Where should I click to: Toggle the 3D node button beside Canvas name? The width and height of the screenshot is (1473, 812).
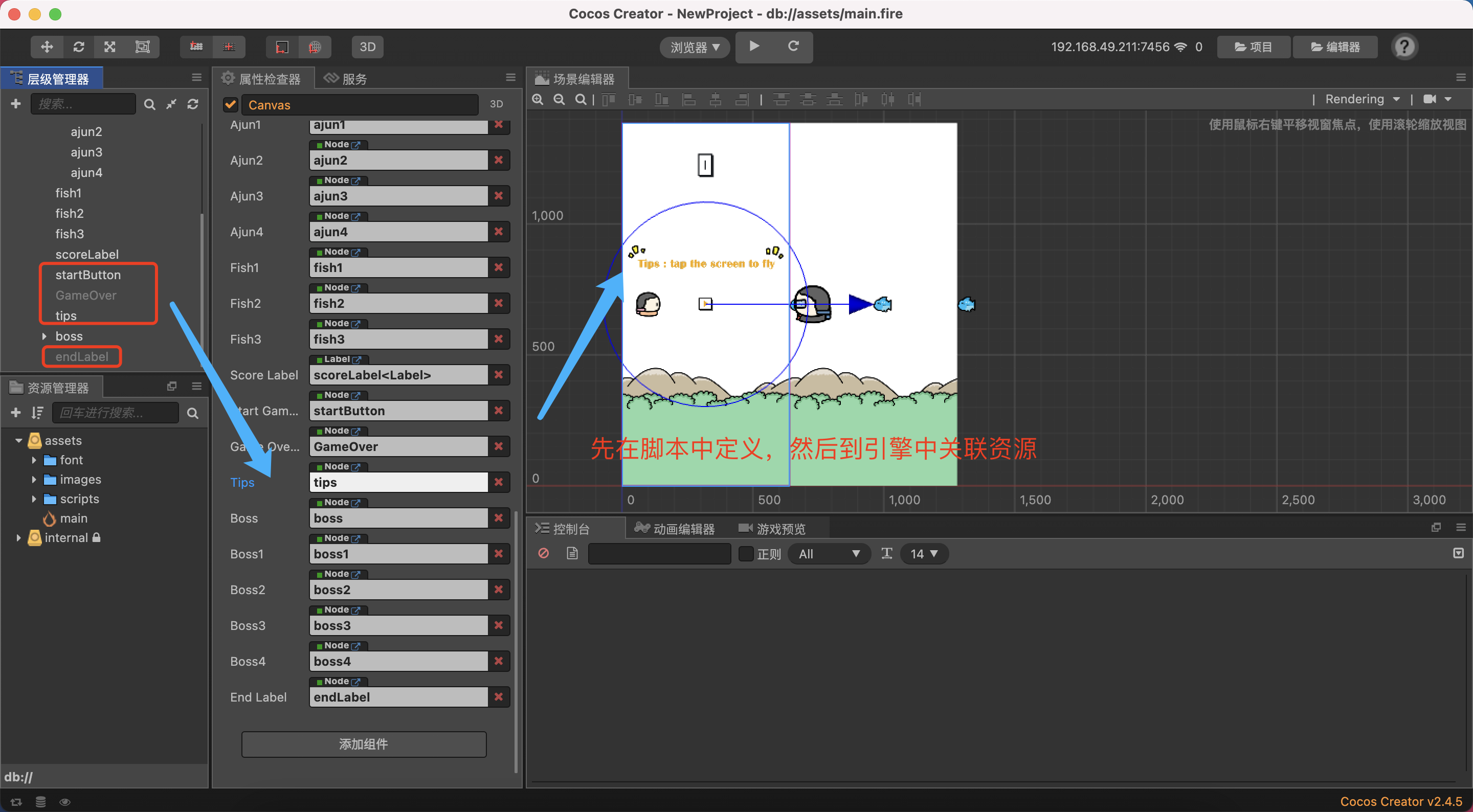point(496,105)
